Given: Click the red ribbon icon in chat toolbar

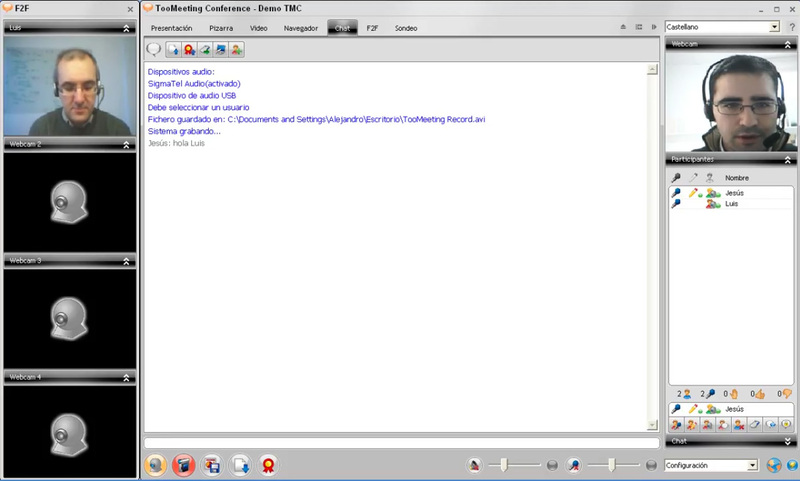Looking at the screenshot, I should (189, 49).
